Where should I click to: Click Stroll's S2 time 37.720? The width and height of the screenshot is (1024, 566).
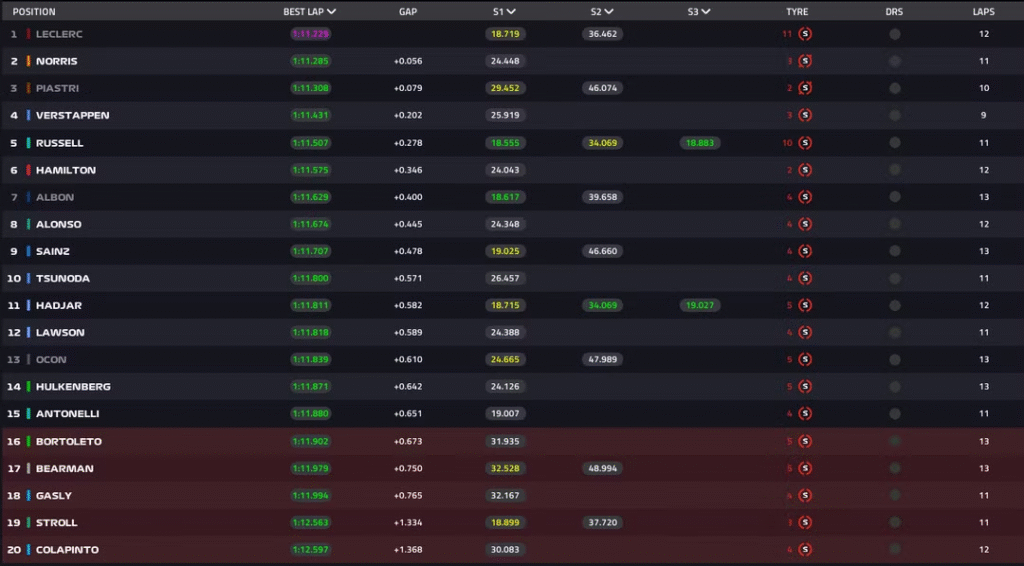pyautogui.click(x=602, y=522)
